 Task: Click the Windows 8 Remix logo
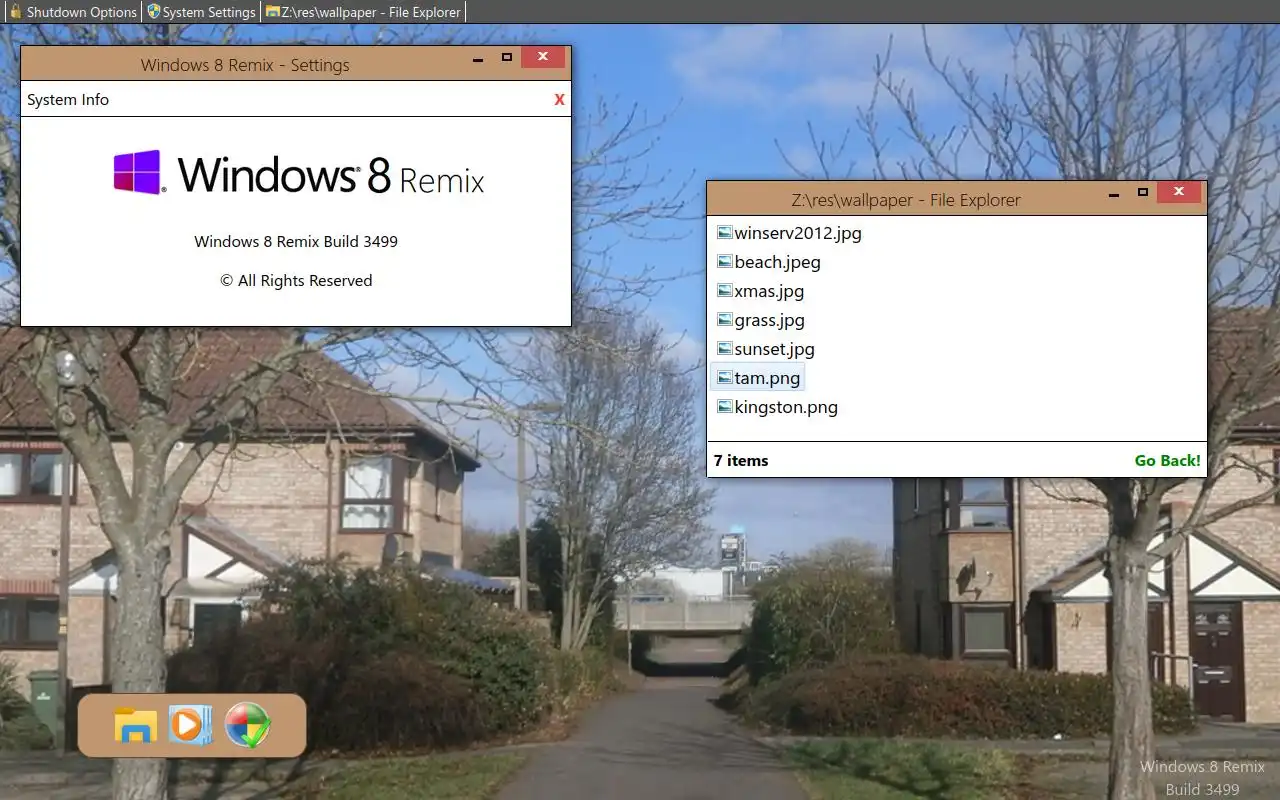(x=299, y=173)
